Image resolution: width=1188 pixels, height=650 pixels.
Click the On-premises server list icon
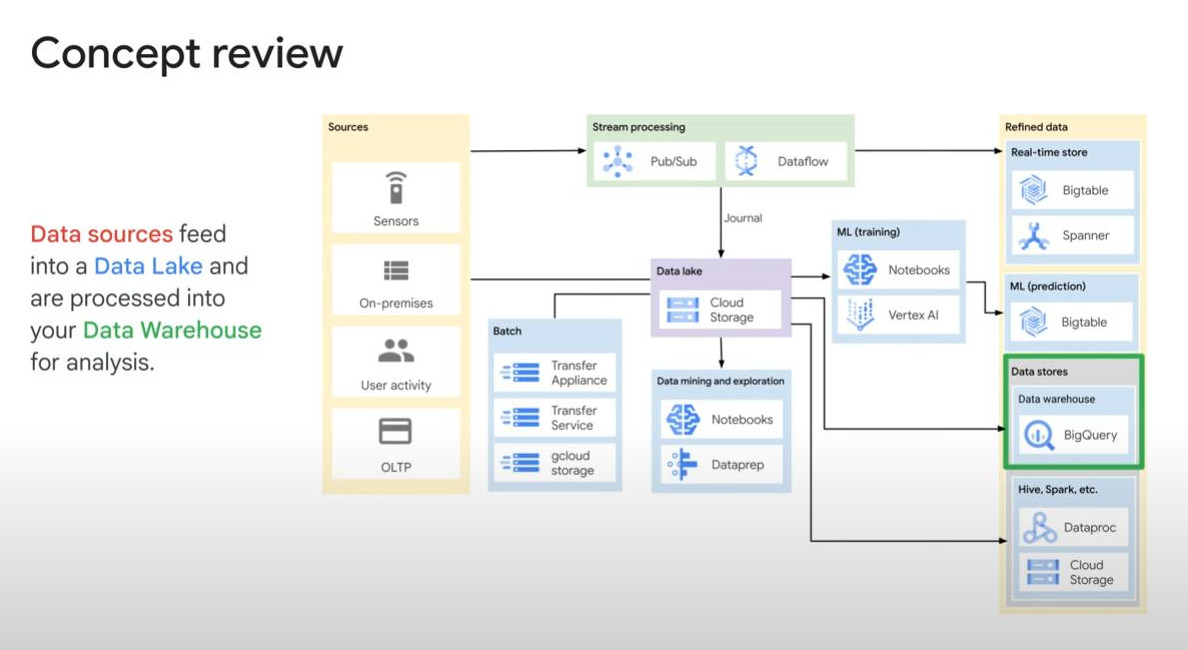[x=395, y=270]
